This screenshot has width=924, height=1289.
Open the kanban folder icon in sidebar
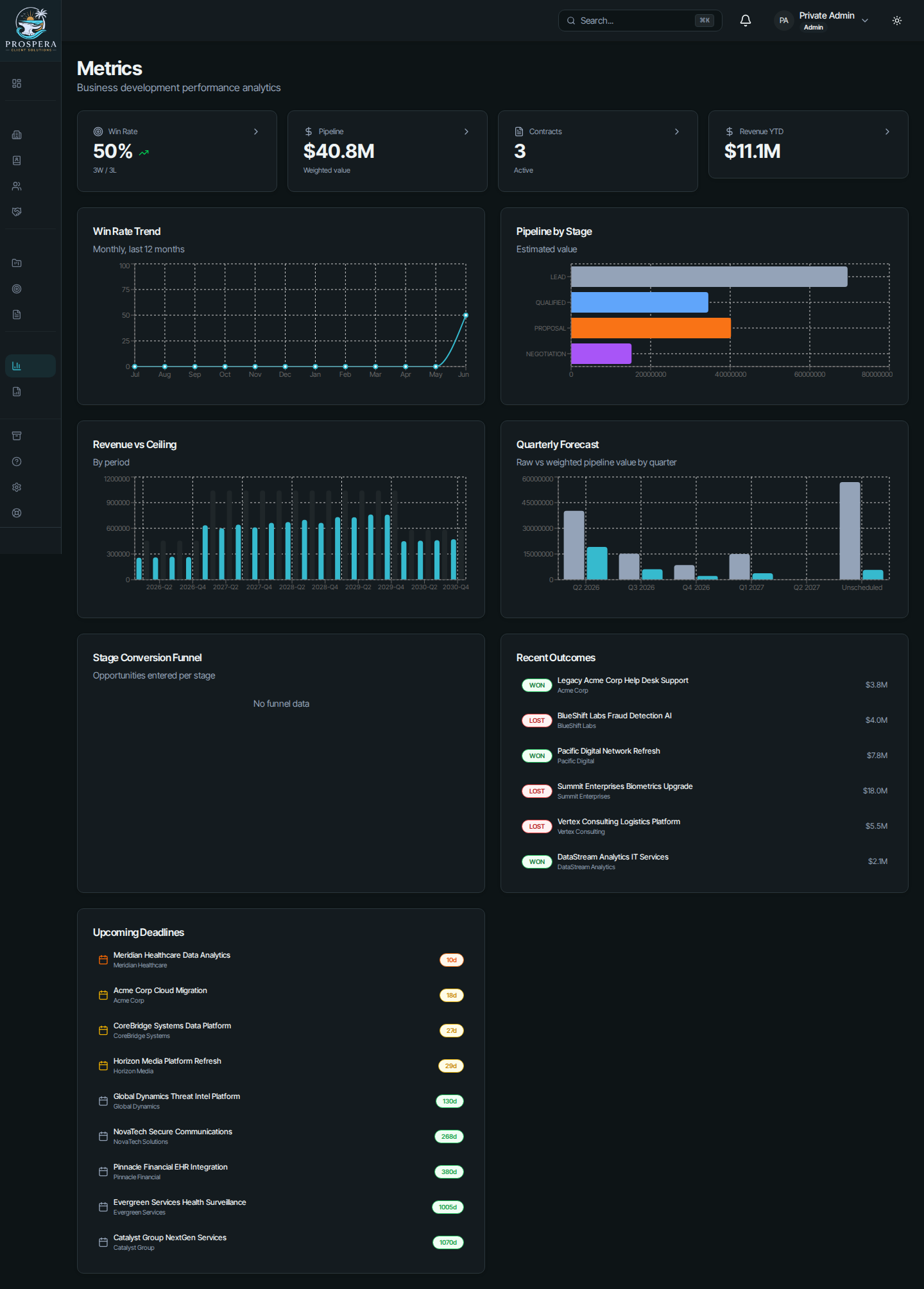click(x=17, y=263)
